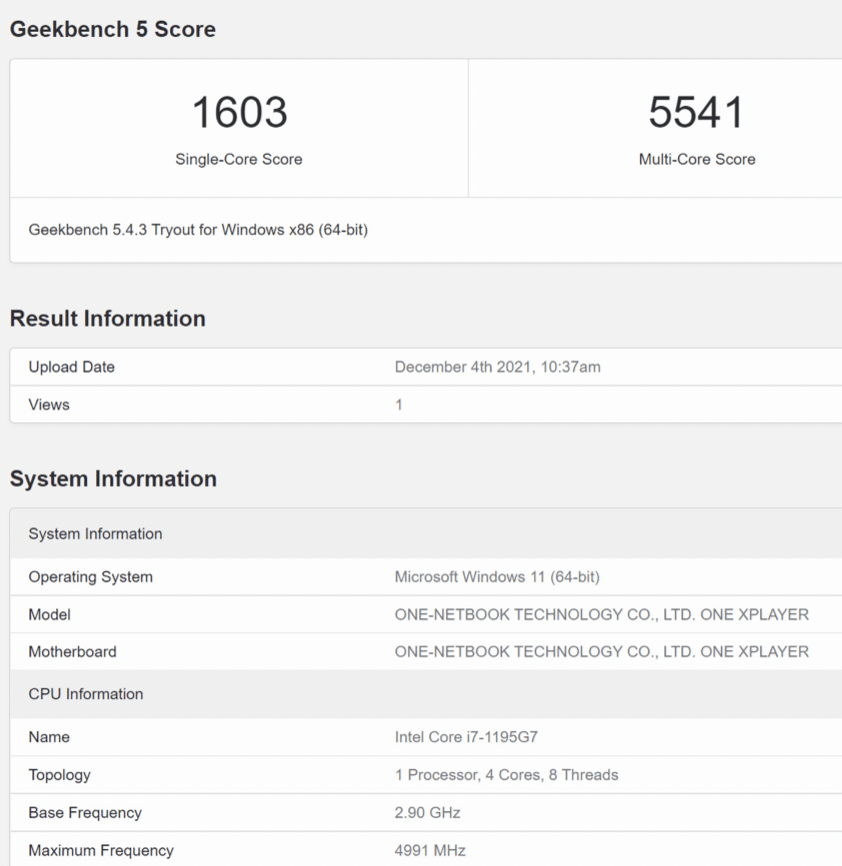This screenshot has height=866, width=842.
Task: Select the Name row under CPU Information
Action: click(x=49, y=737)
